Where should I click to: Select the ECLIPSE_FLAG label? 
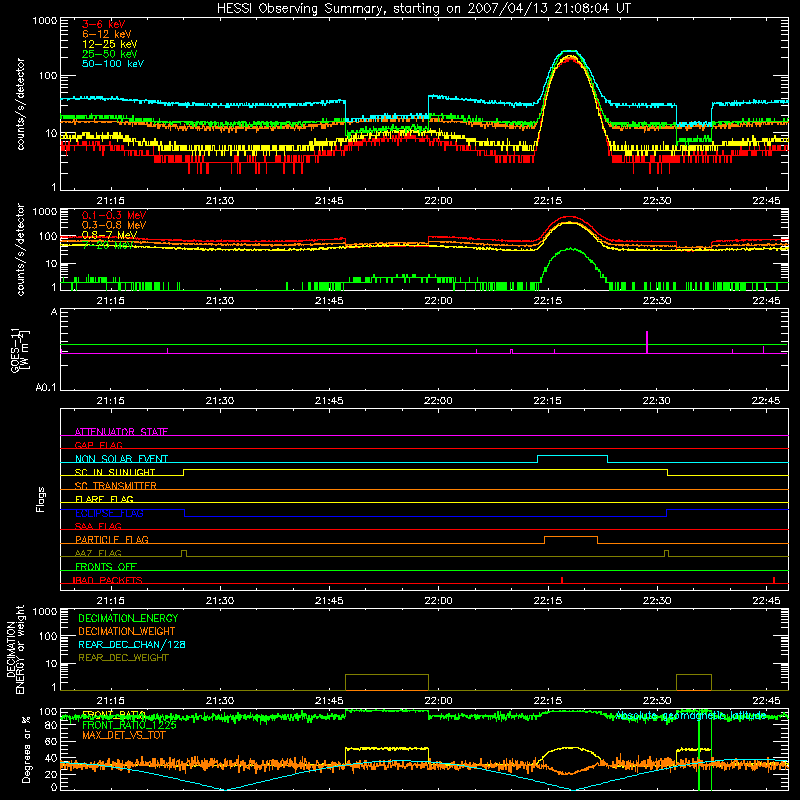click(x=109, y=513)
